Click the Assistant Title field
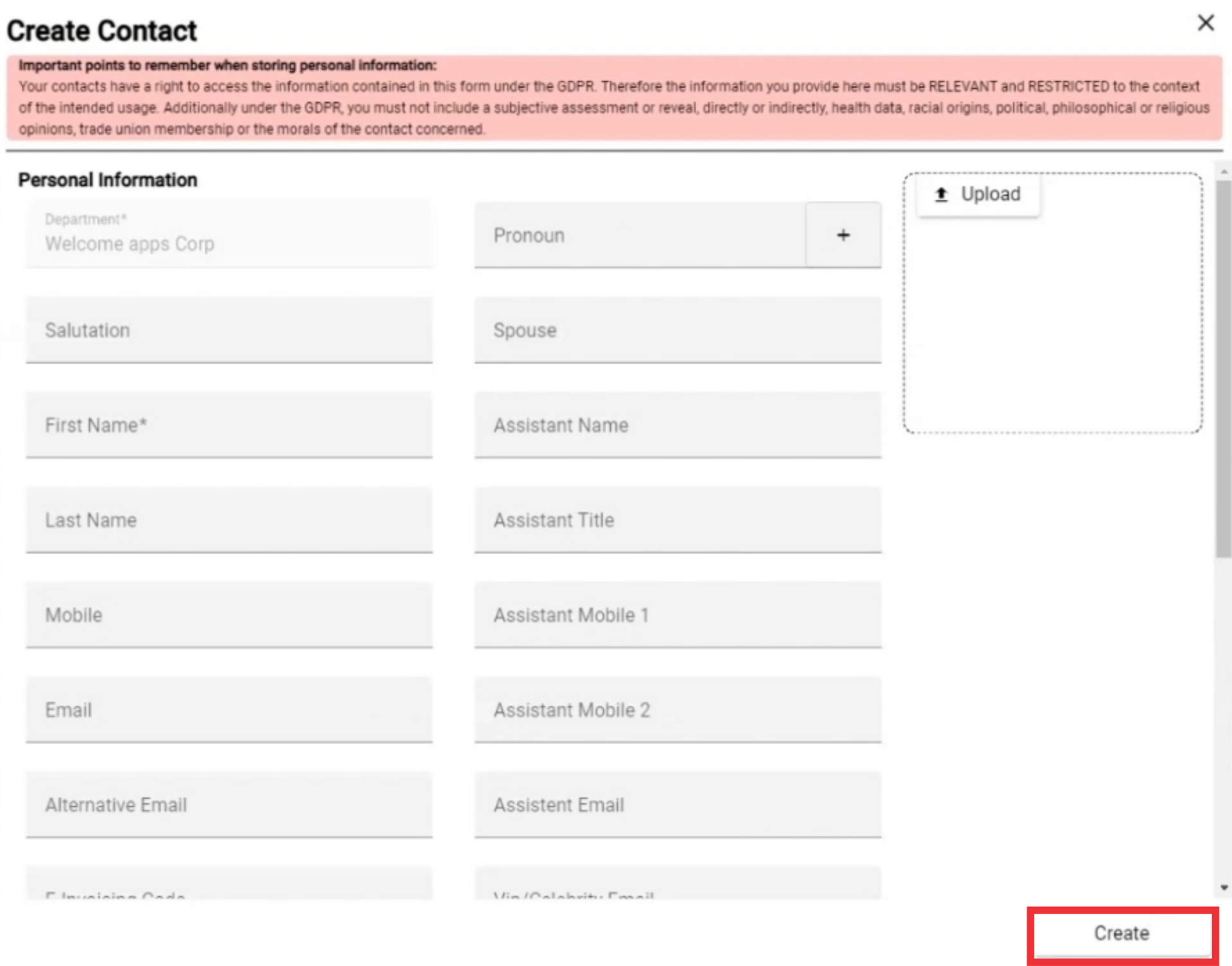This screenshot has width=1232, height=966. pos(678,520)
